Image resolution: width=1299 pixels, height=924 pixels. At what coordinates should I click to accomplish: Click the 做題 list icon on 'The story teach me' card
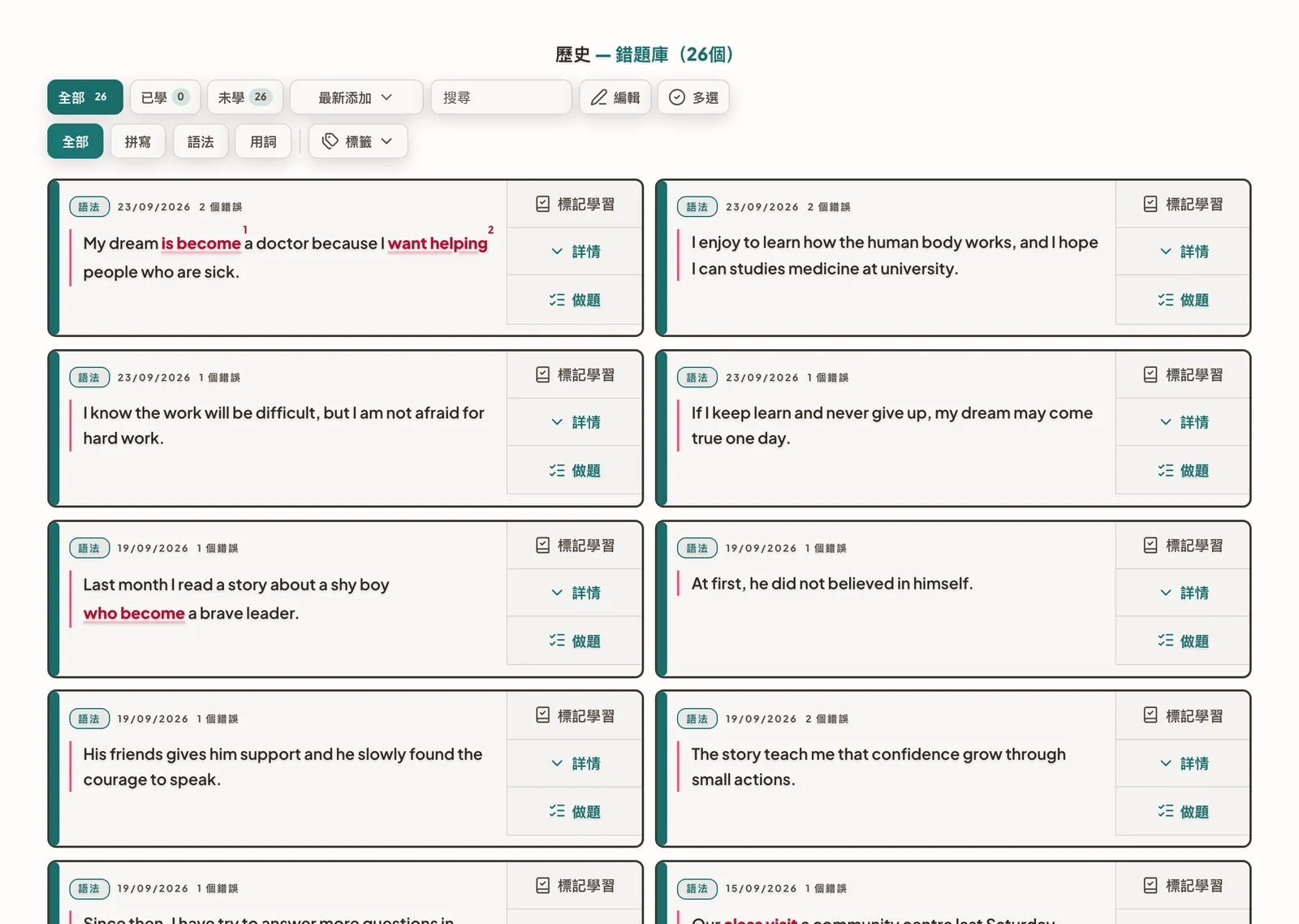pyautogui.click(x=1166, y=811)
